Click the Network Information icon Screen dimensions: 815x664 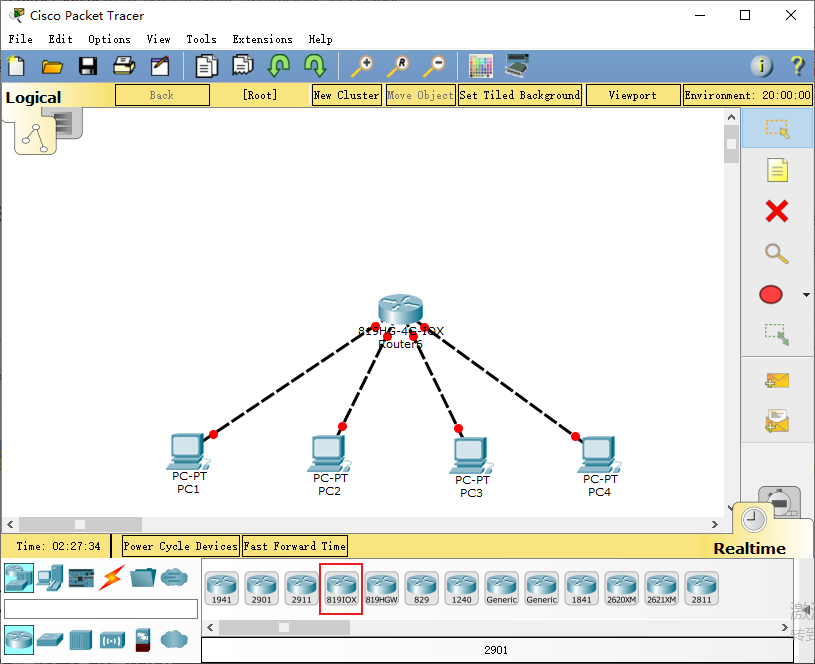coord(761,66)
